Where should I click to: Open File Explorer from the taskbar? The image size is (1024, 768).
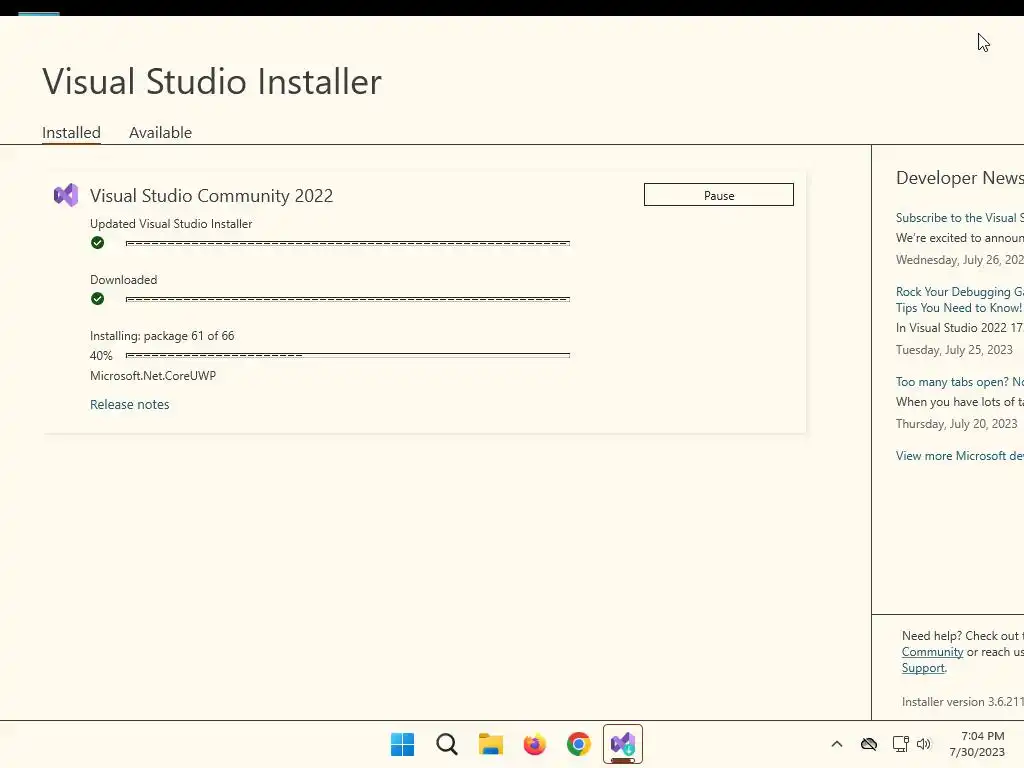490,744
